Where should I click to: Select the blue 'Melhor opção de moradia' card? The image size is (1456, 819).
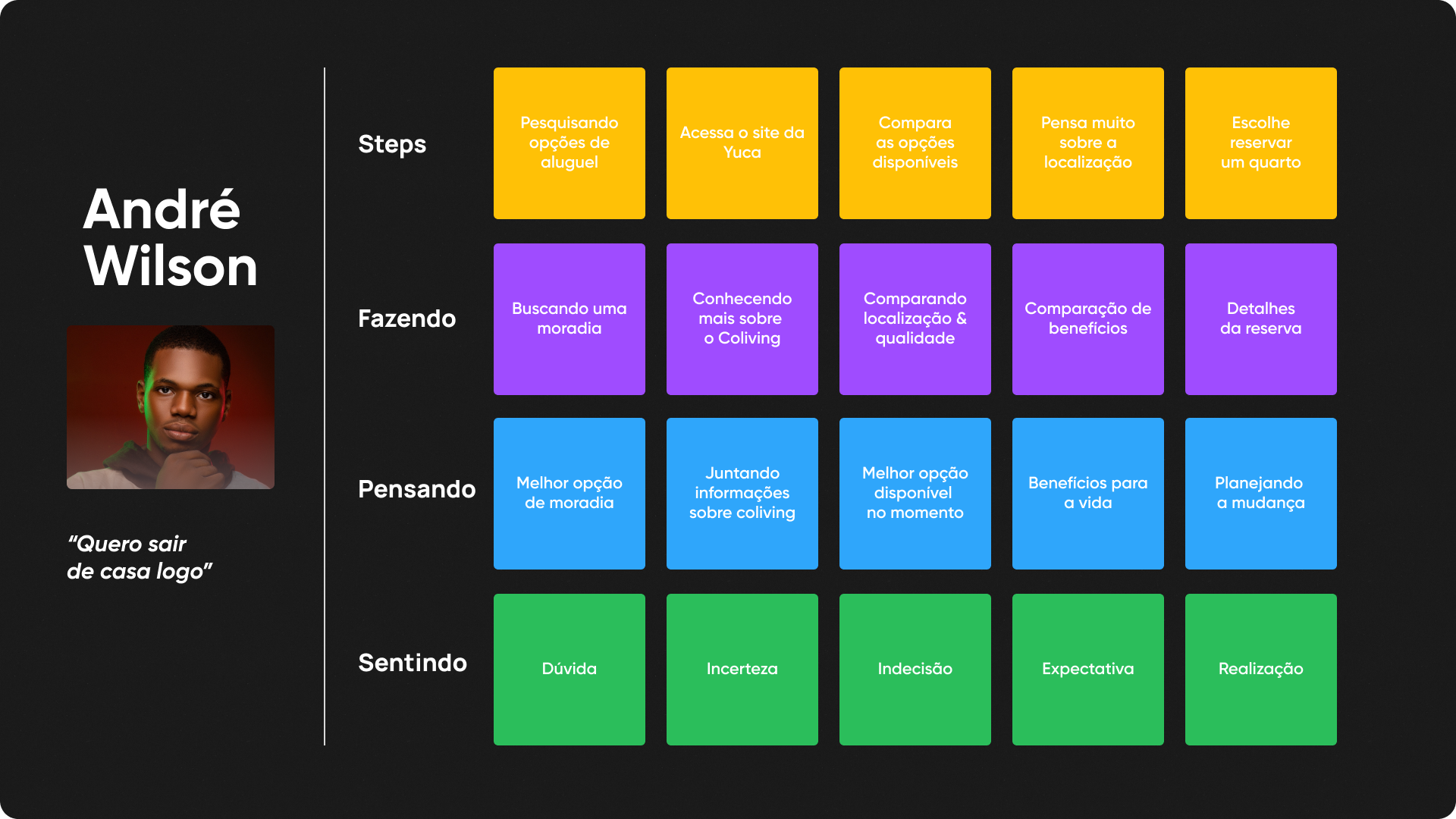(570, 494)
